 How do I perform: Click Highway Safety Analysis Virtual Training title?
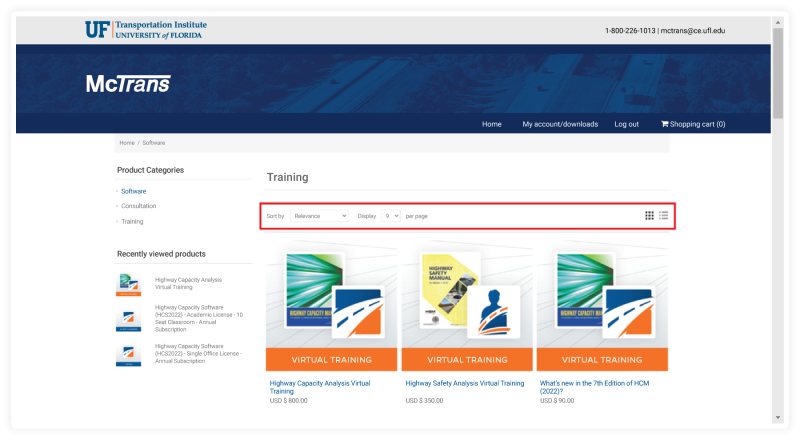tap(464, 383)
